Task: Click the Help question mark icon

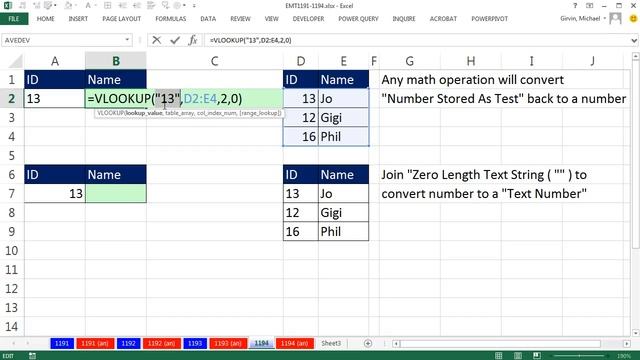Action: (575, 6)
